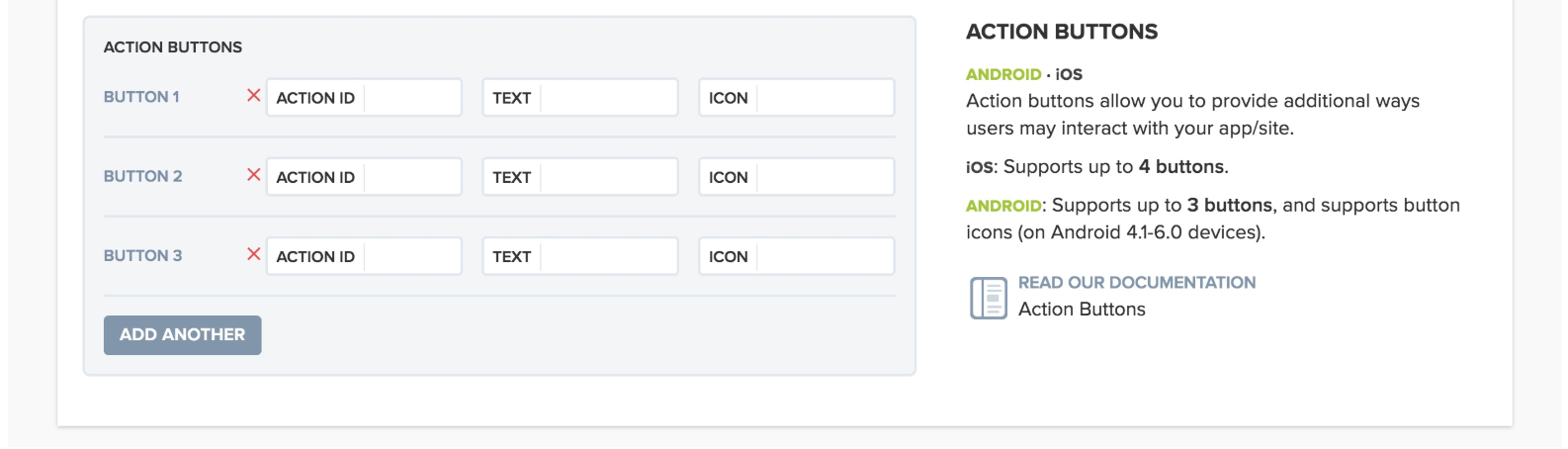This screenshot has width=1568, height=449.
Task: Remove Button 3 with red X
Action: (254, 254)
